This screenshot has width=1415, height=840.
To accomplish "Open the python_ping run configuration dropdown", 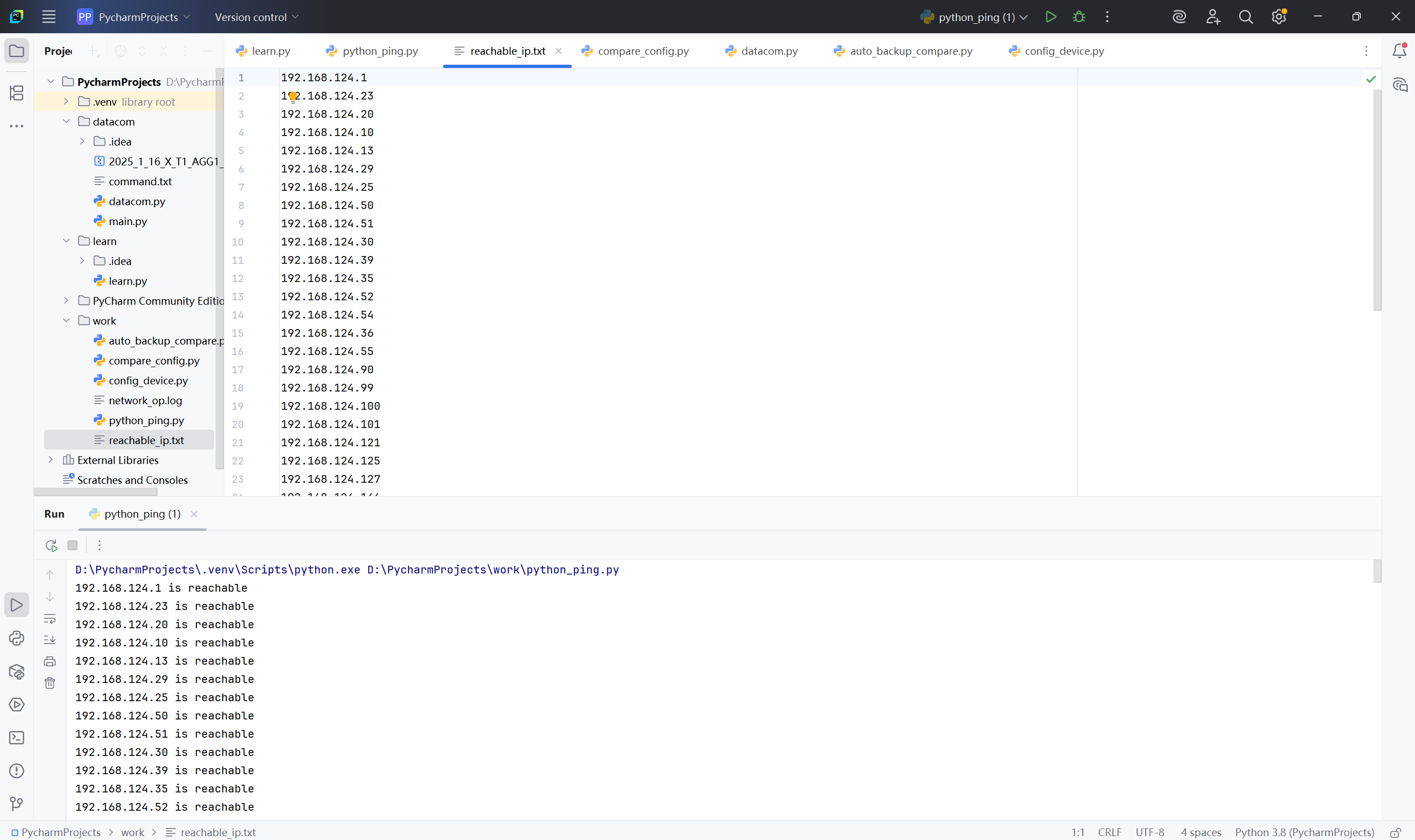I will click(1025, 17).
